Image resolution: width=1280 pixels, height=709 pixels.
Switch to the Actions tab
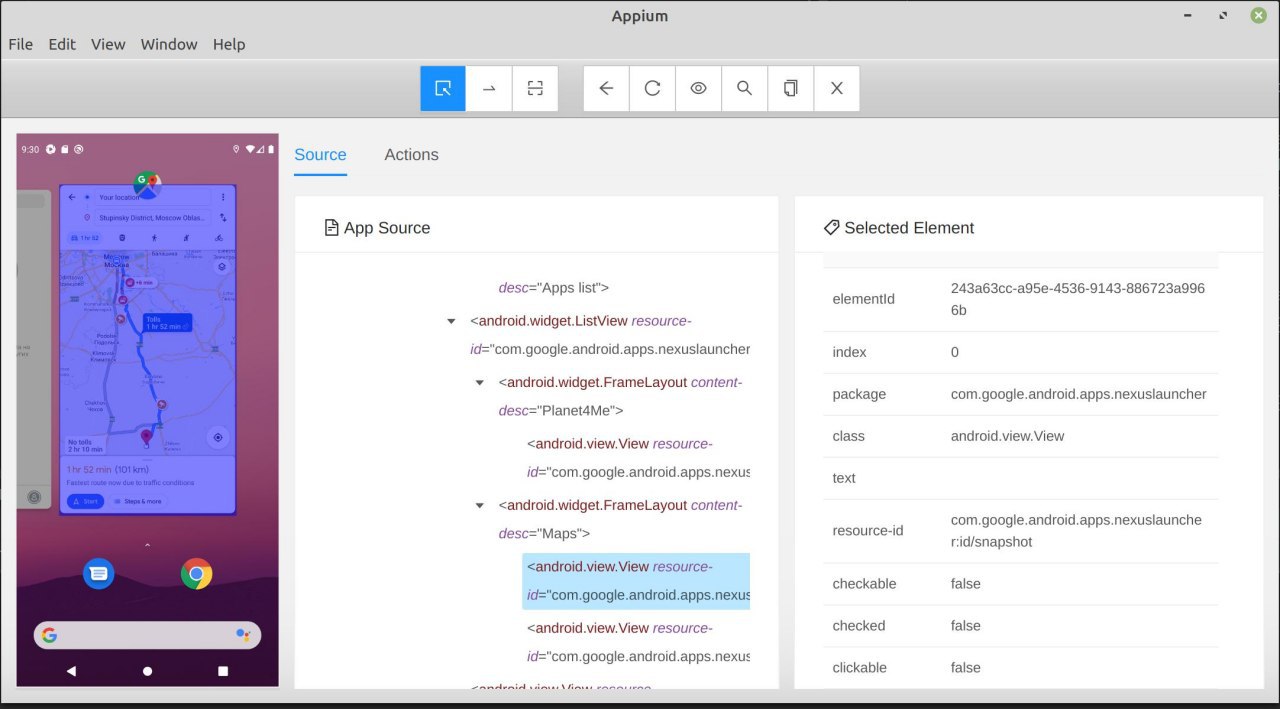pos(411,155)
